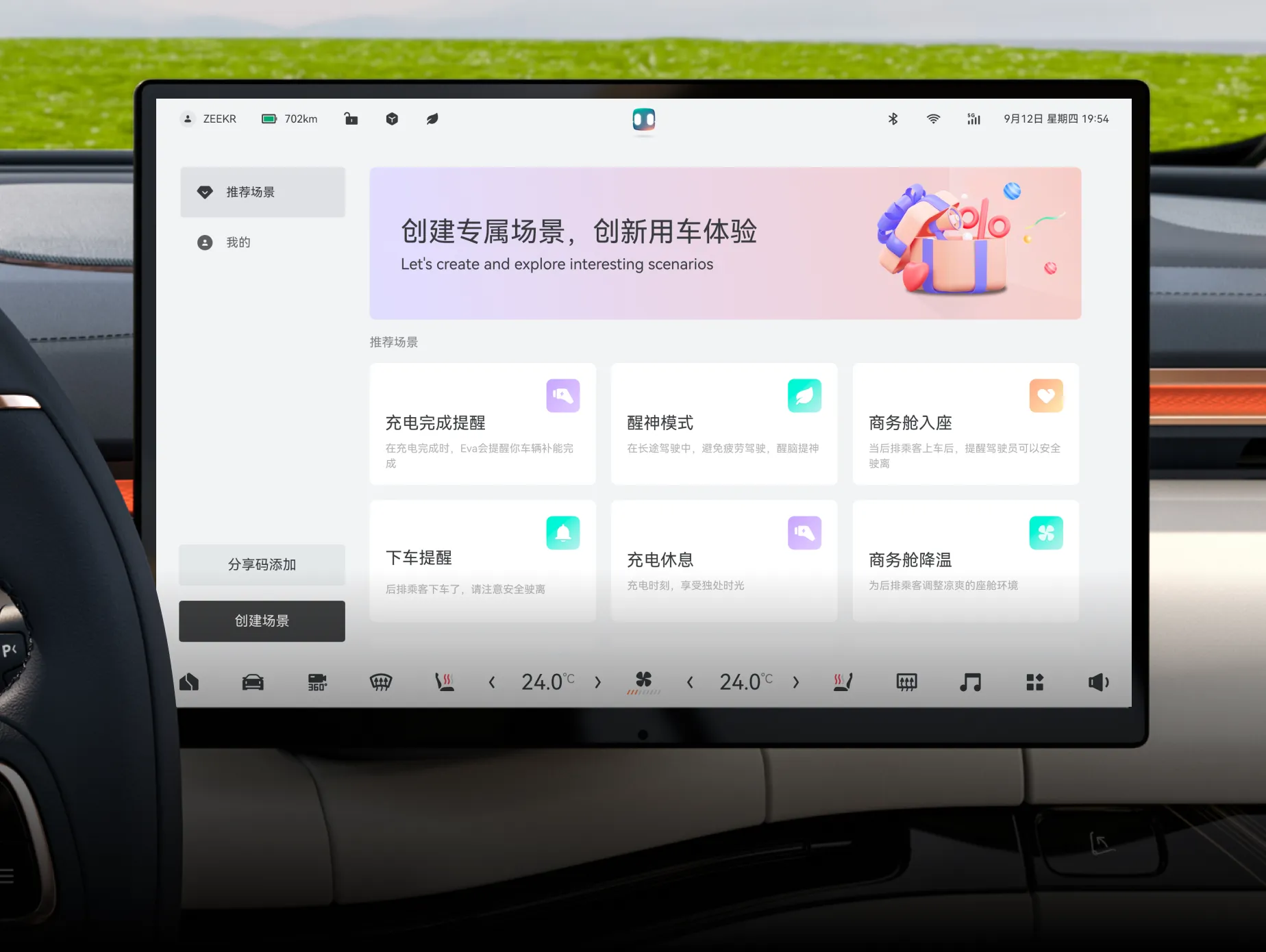Toggle front windshield defrost
Viewport: 1266px width, 952px height.
coord(381,682)
